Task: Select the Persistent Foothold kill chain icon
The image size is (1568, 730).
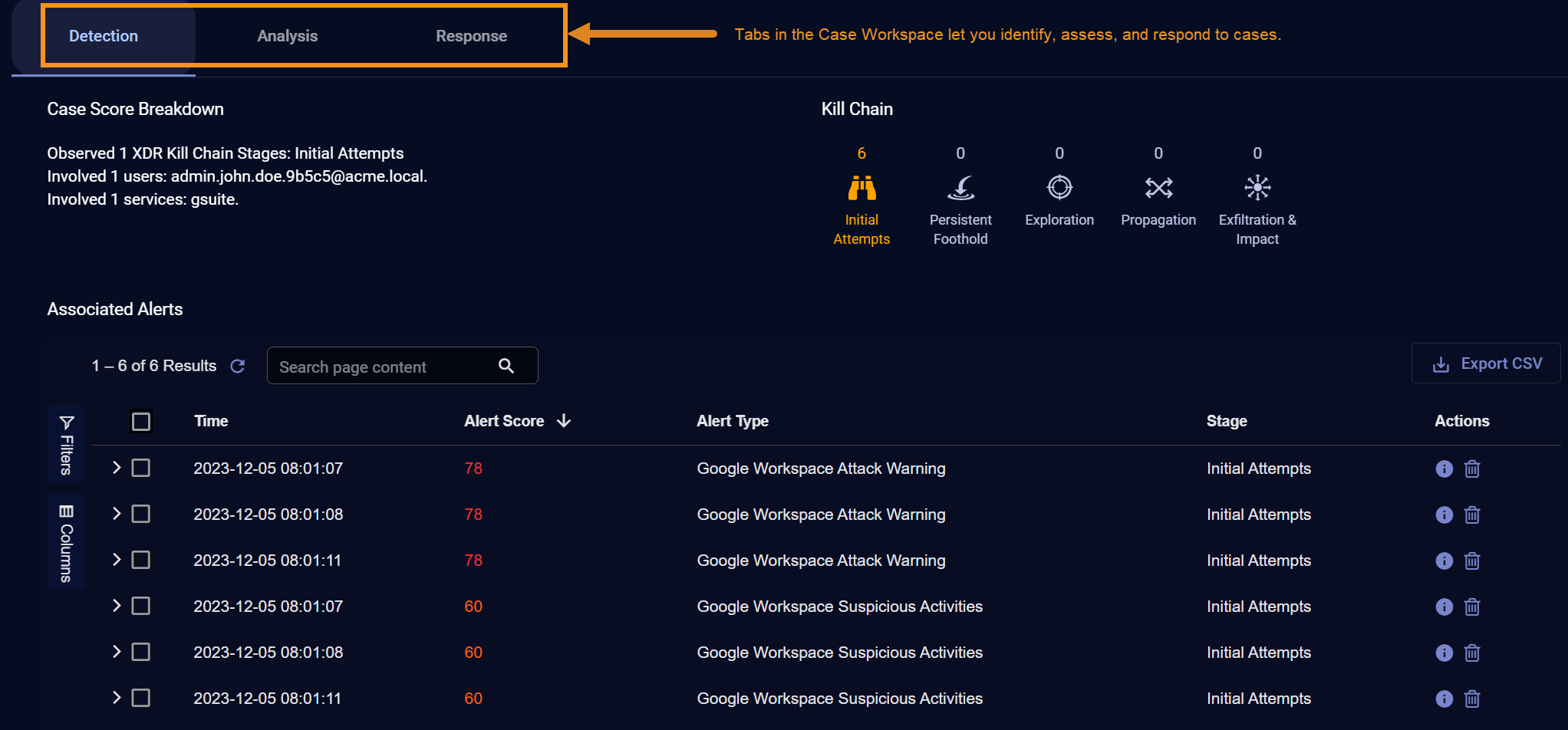Action: pyautogui.click(x=960, y=188)
